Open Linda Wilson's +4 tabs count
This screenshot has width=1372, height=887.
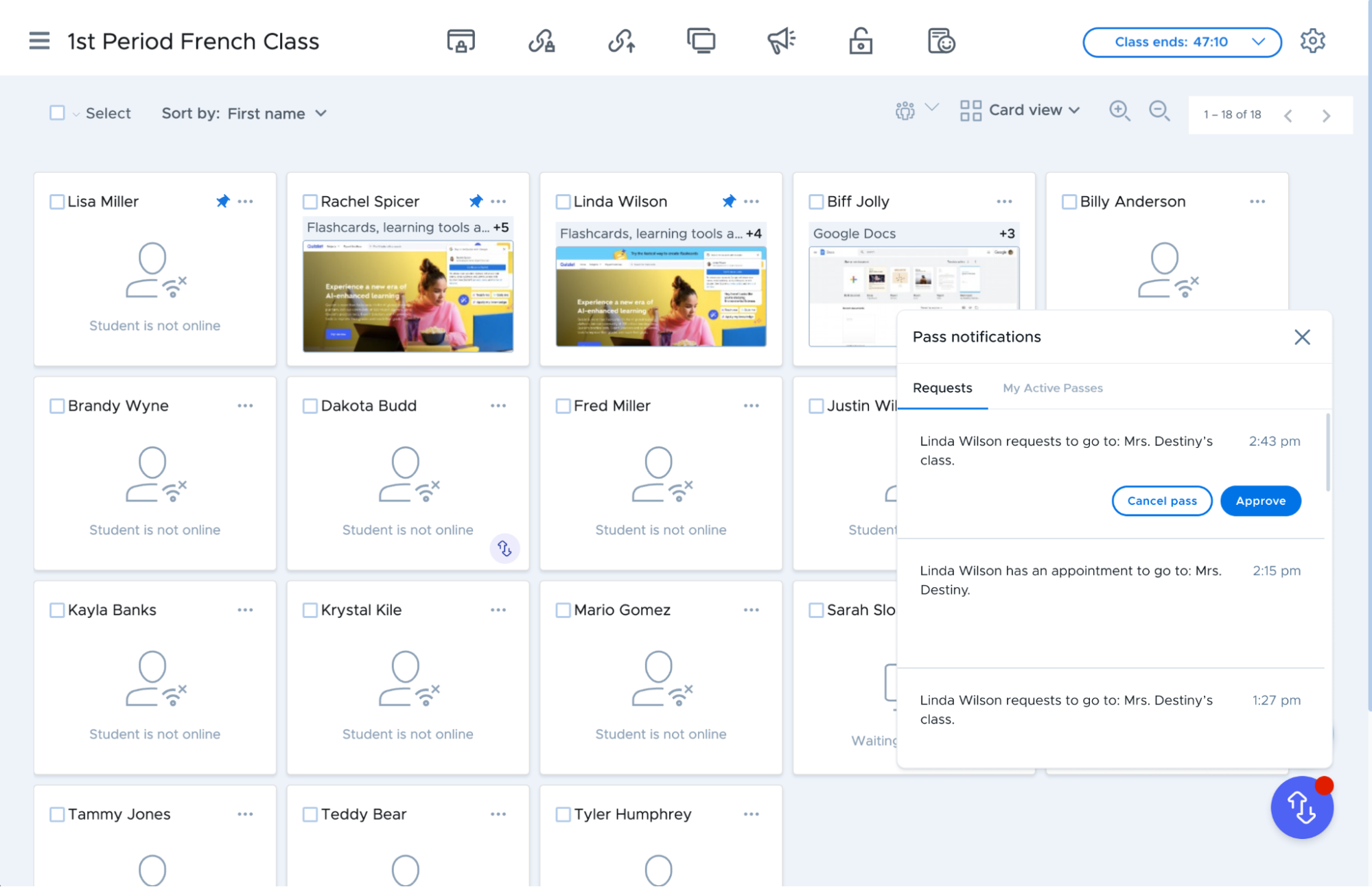coord(754,233)
